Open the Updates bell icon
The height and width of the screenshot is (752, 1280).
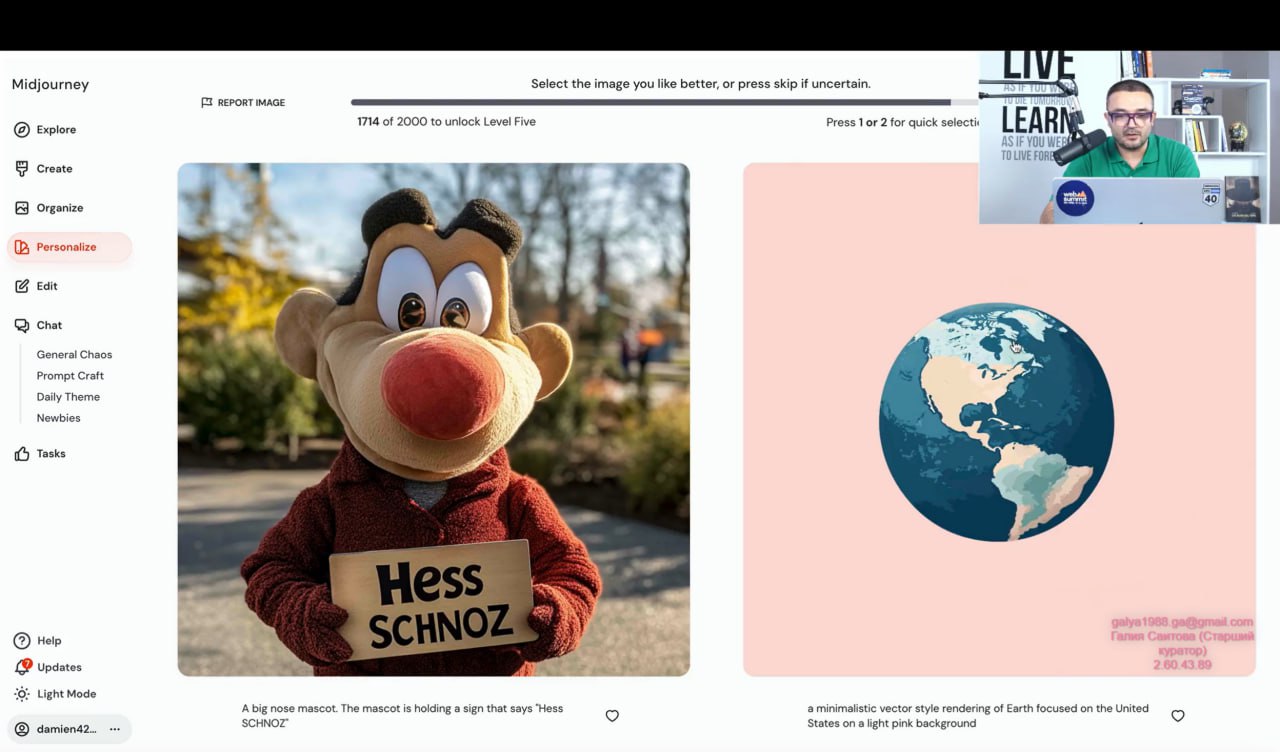22,667
